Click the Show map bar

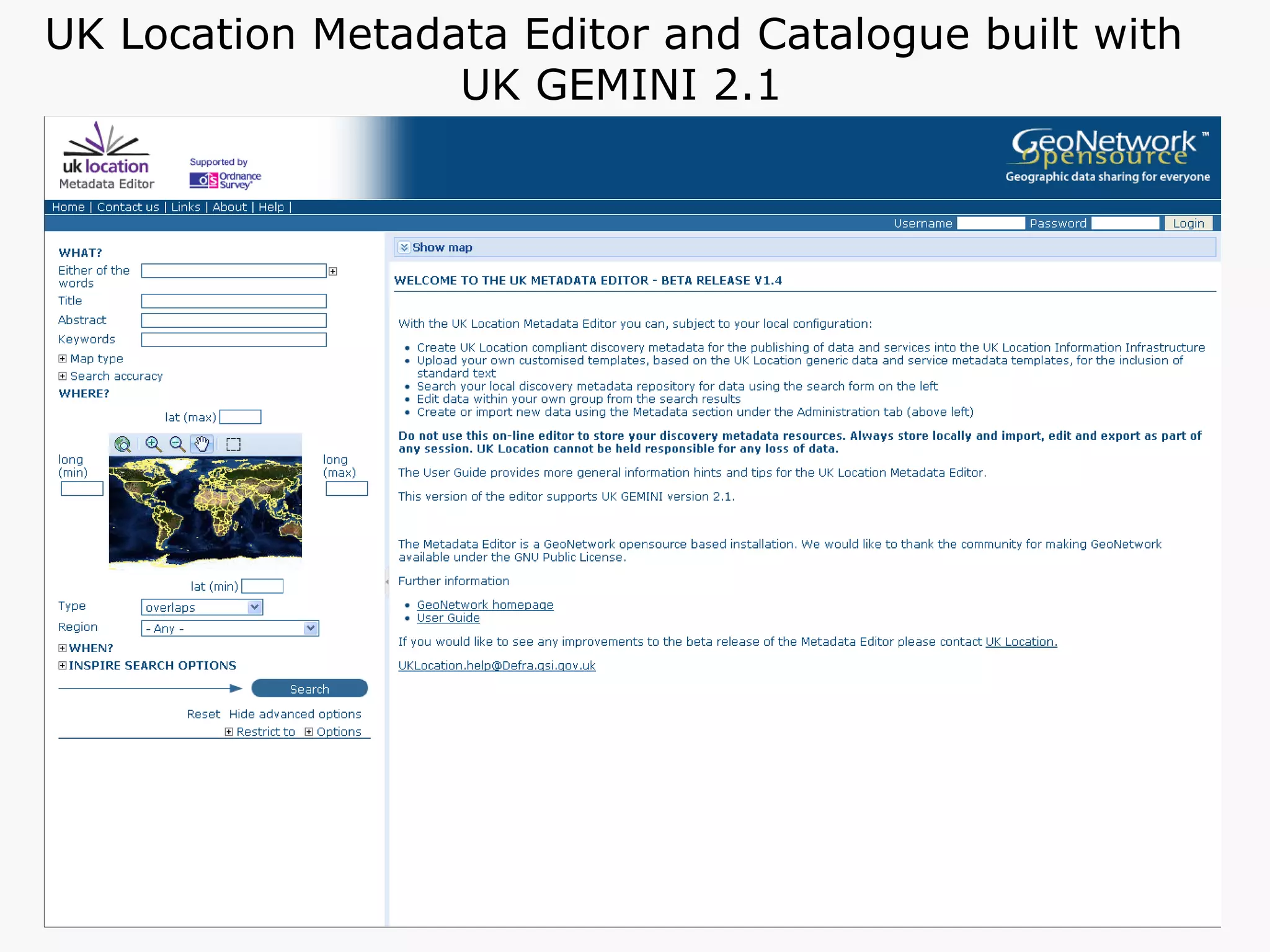click(x=805, y=247)
